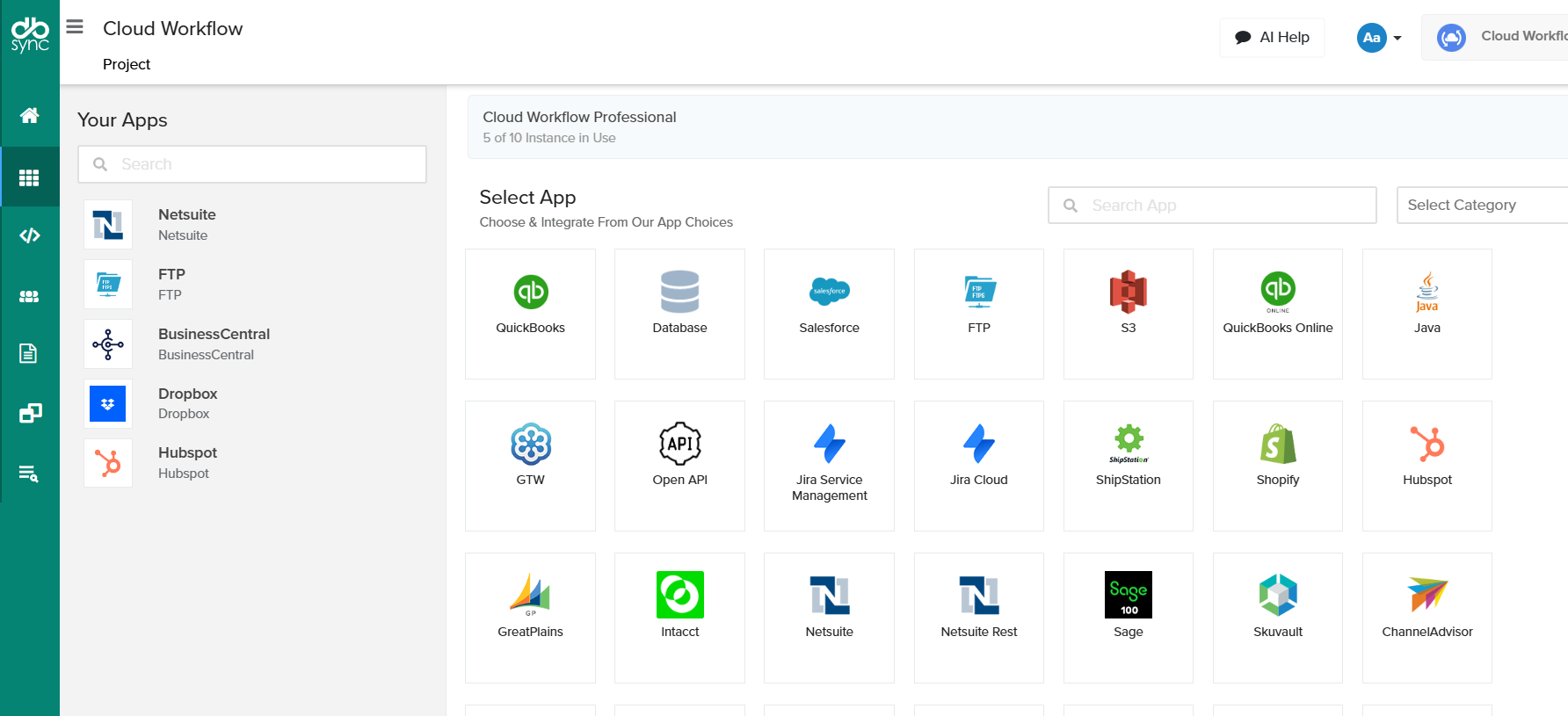Open the Project menu item
The width and height of the screenshot is (1568, 716).
pyautogui.click(x=127, y=64)
